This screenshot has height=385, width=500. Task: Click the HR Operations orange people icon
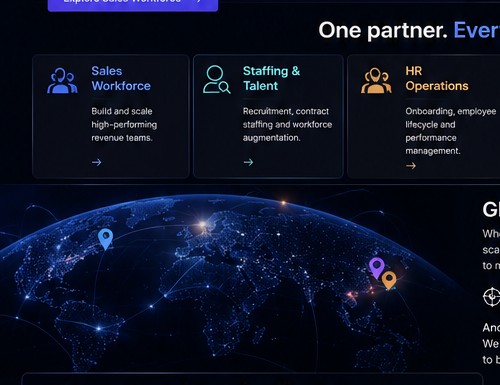pos(376,80)
